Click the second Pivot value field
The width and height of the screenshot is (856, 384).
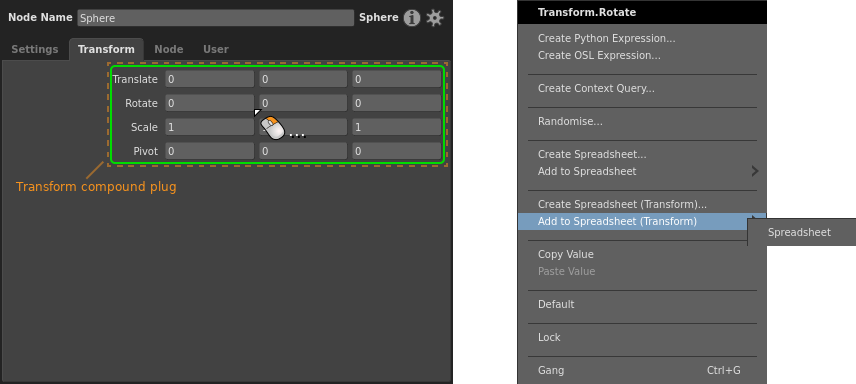[303, 151]
